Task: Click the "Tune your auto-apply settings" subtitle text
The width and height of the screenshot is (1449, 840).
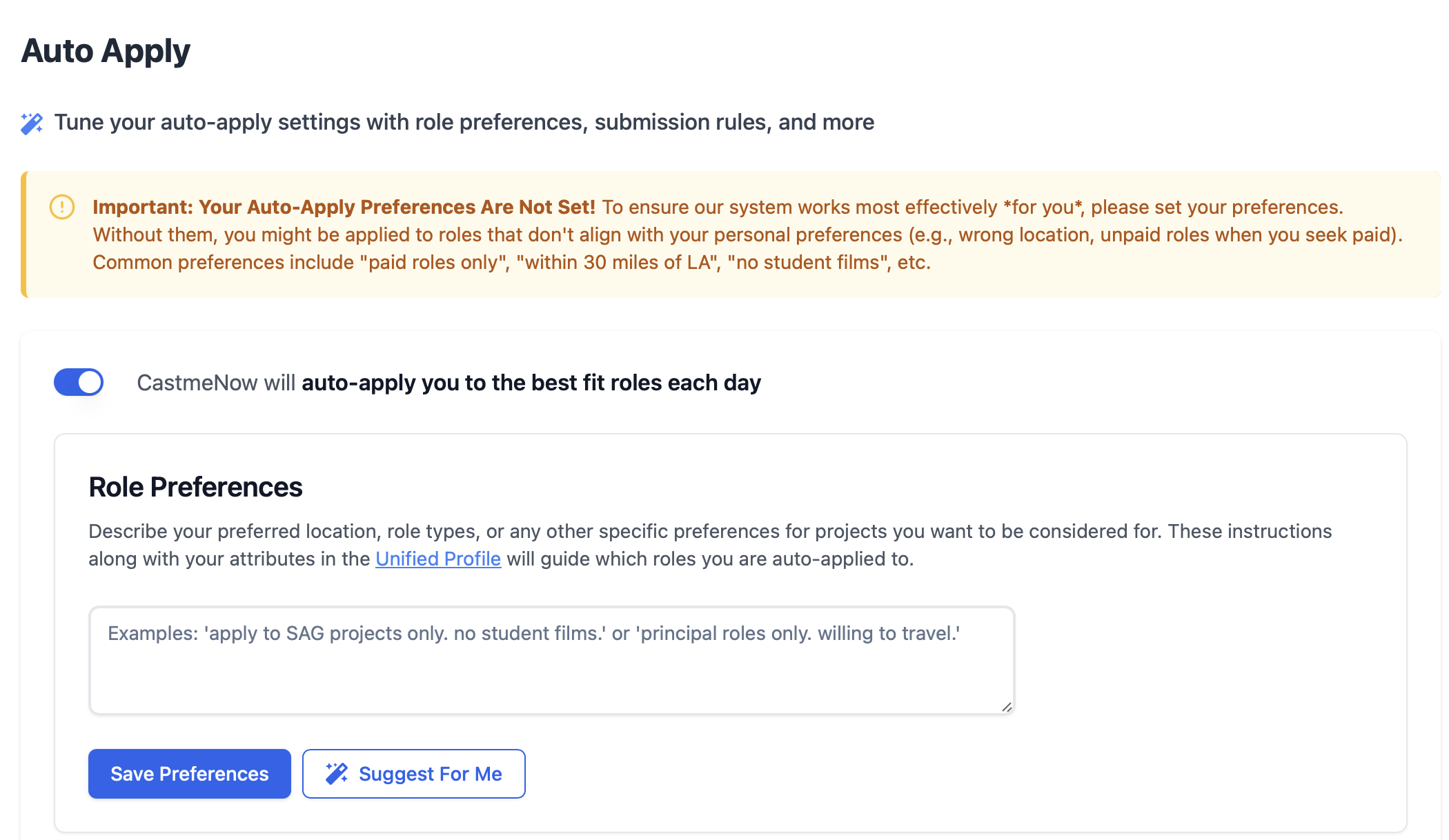Action: point(464,122)
